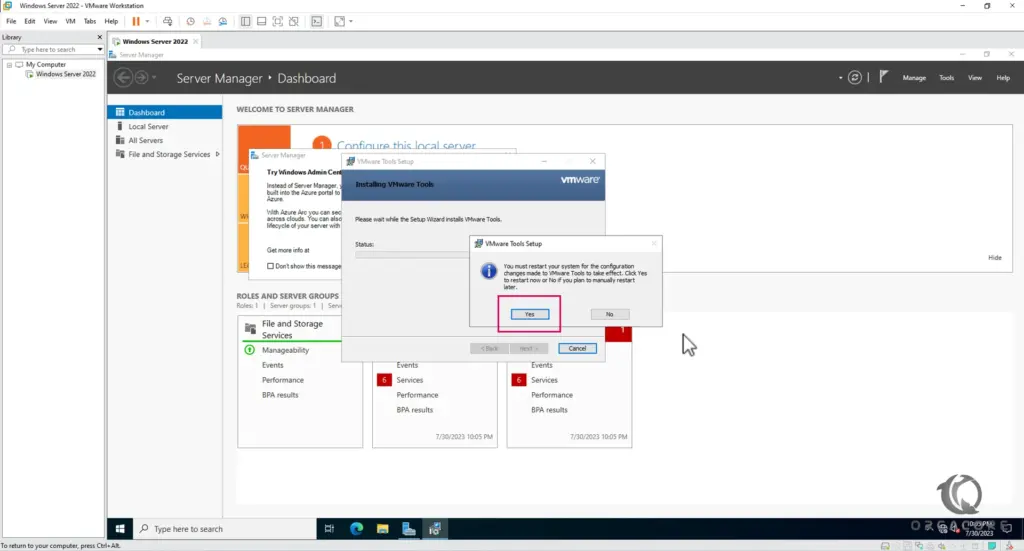Switch to Unity mode icon

pyautogui.click(x=294, y=22)
